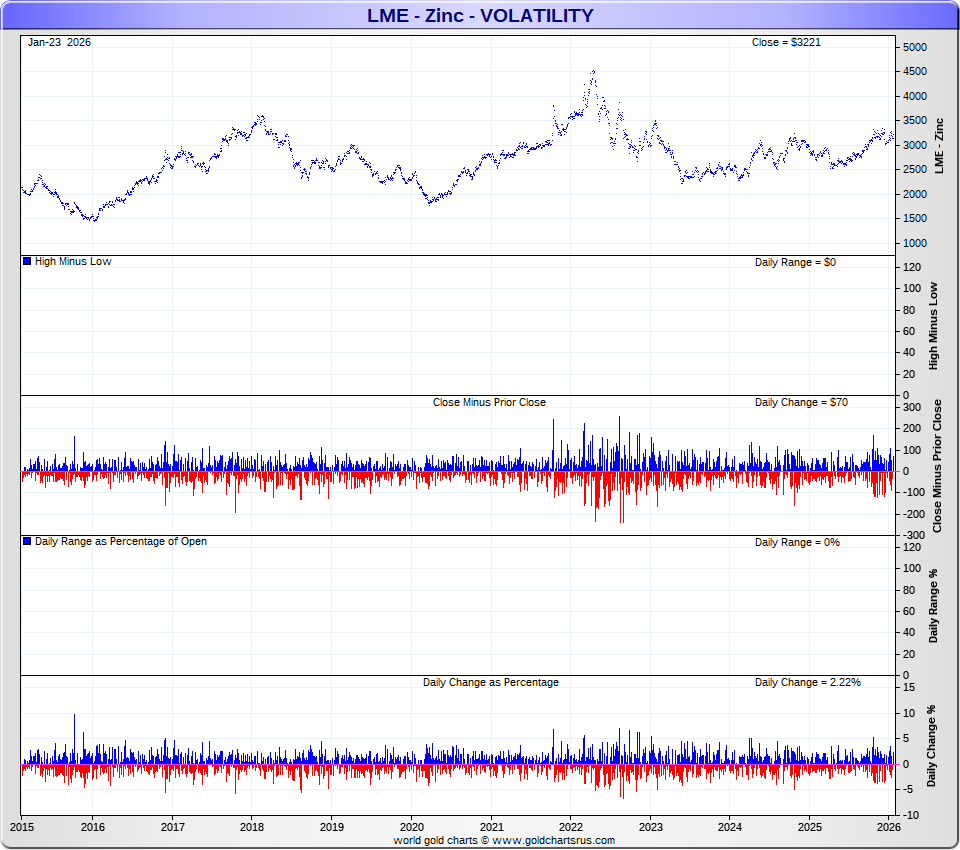
Task: Click the 2023 label on the time axis
Action: point(651,827)
